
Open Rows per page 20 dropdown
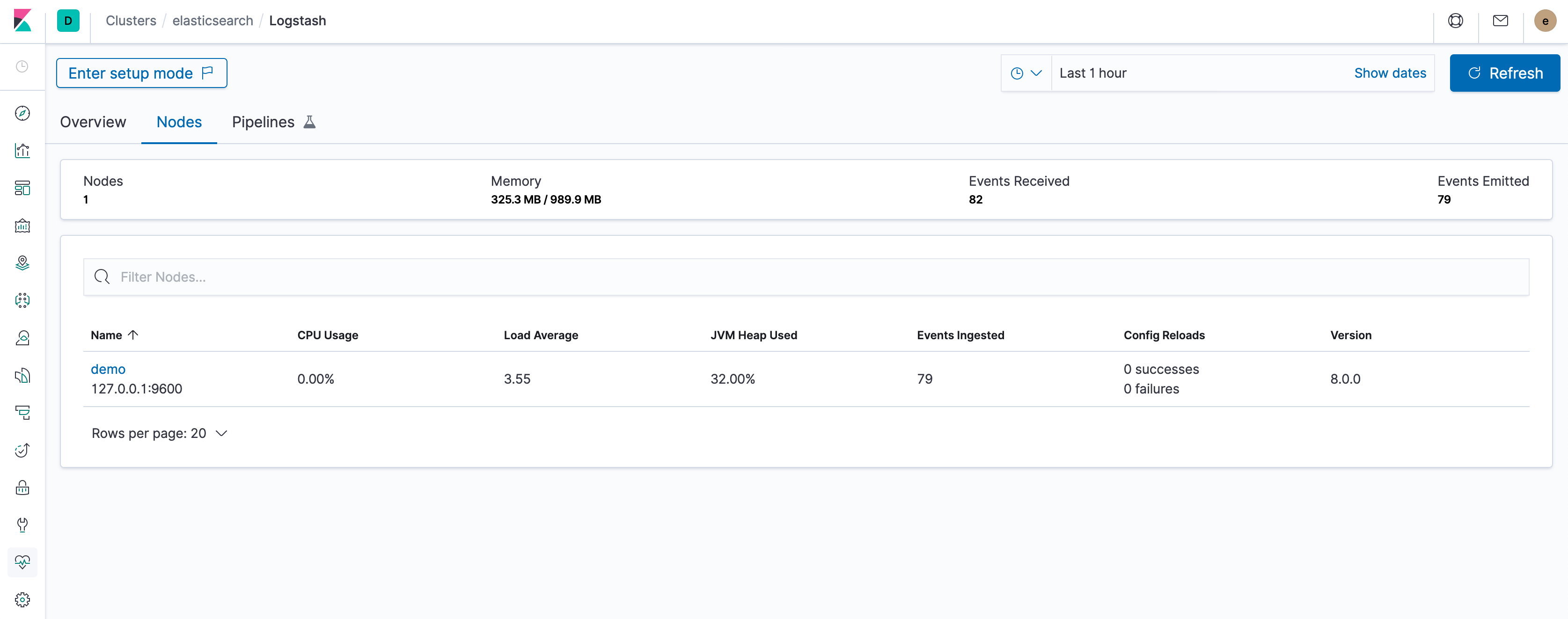coord(160,433)
